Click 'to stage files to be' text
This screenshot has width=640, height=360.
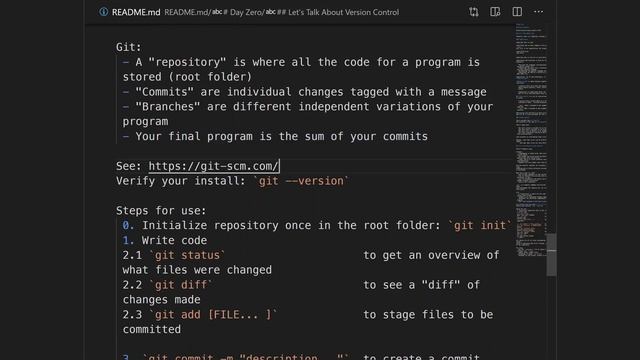428,315
